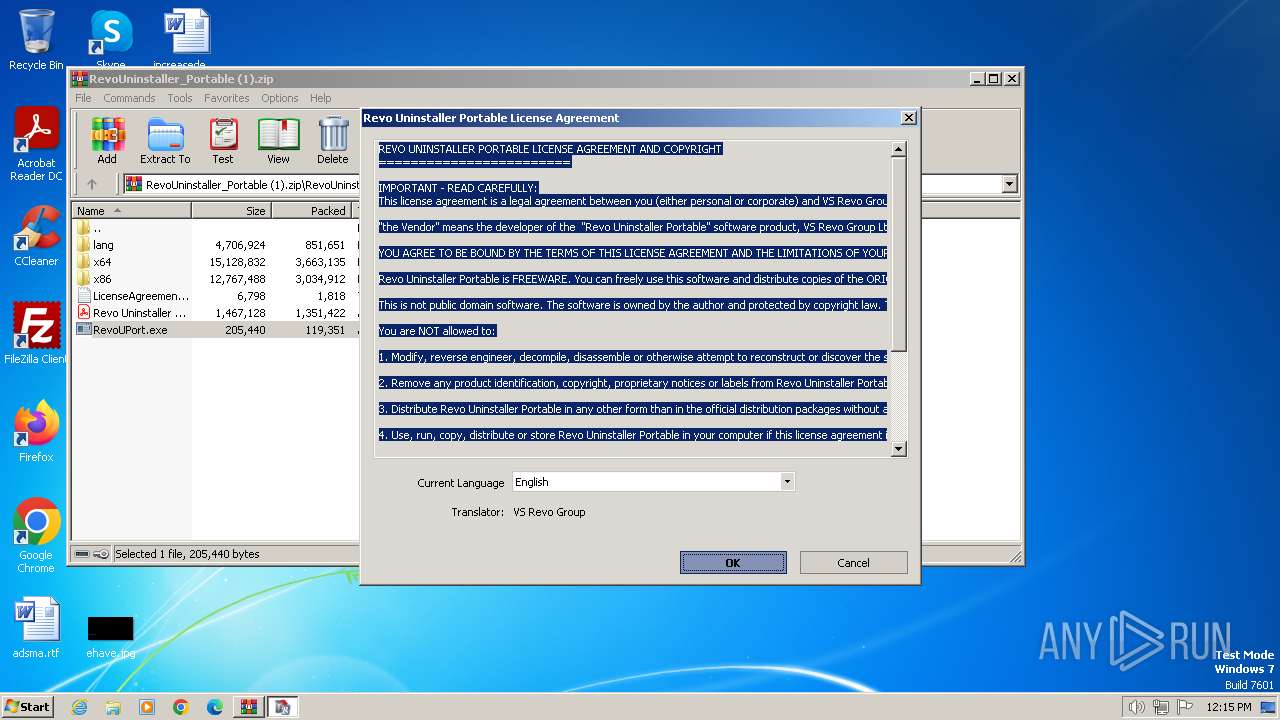
Task: Sort the file list by Name column
Action: 131,211
